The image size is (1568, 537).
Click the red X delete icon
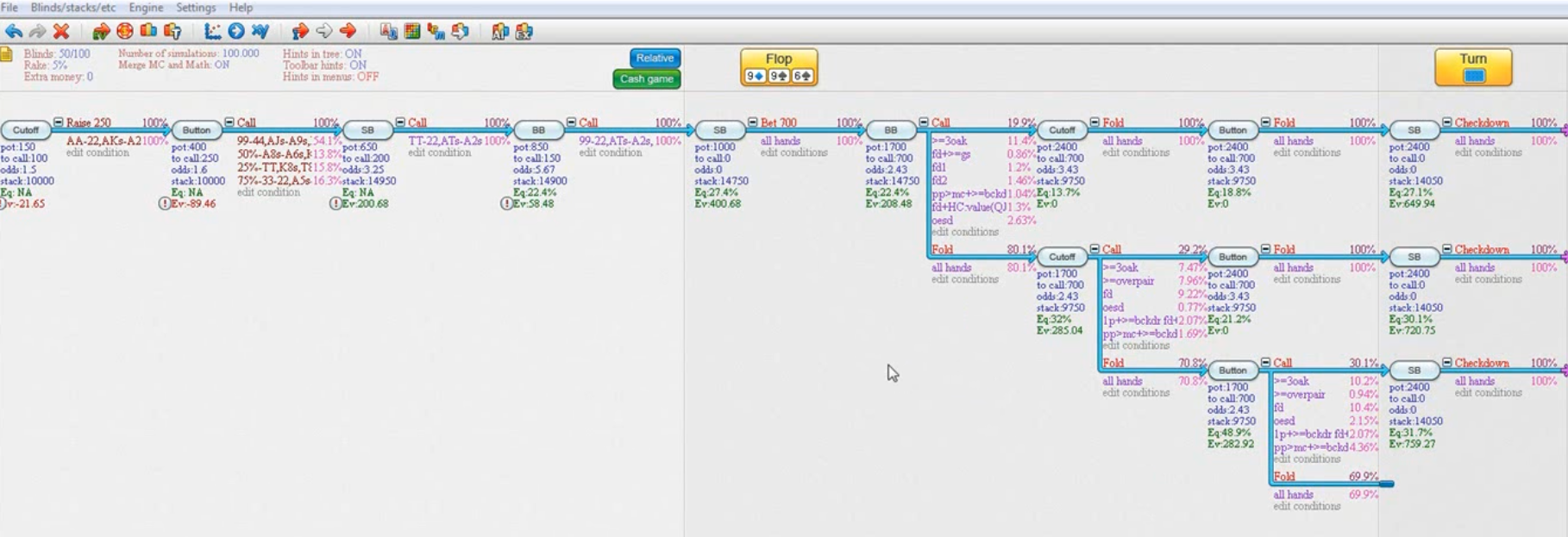[60, 31]
